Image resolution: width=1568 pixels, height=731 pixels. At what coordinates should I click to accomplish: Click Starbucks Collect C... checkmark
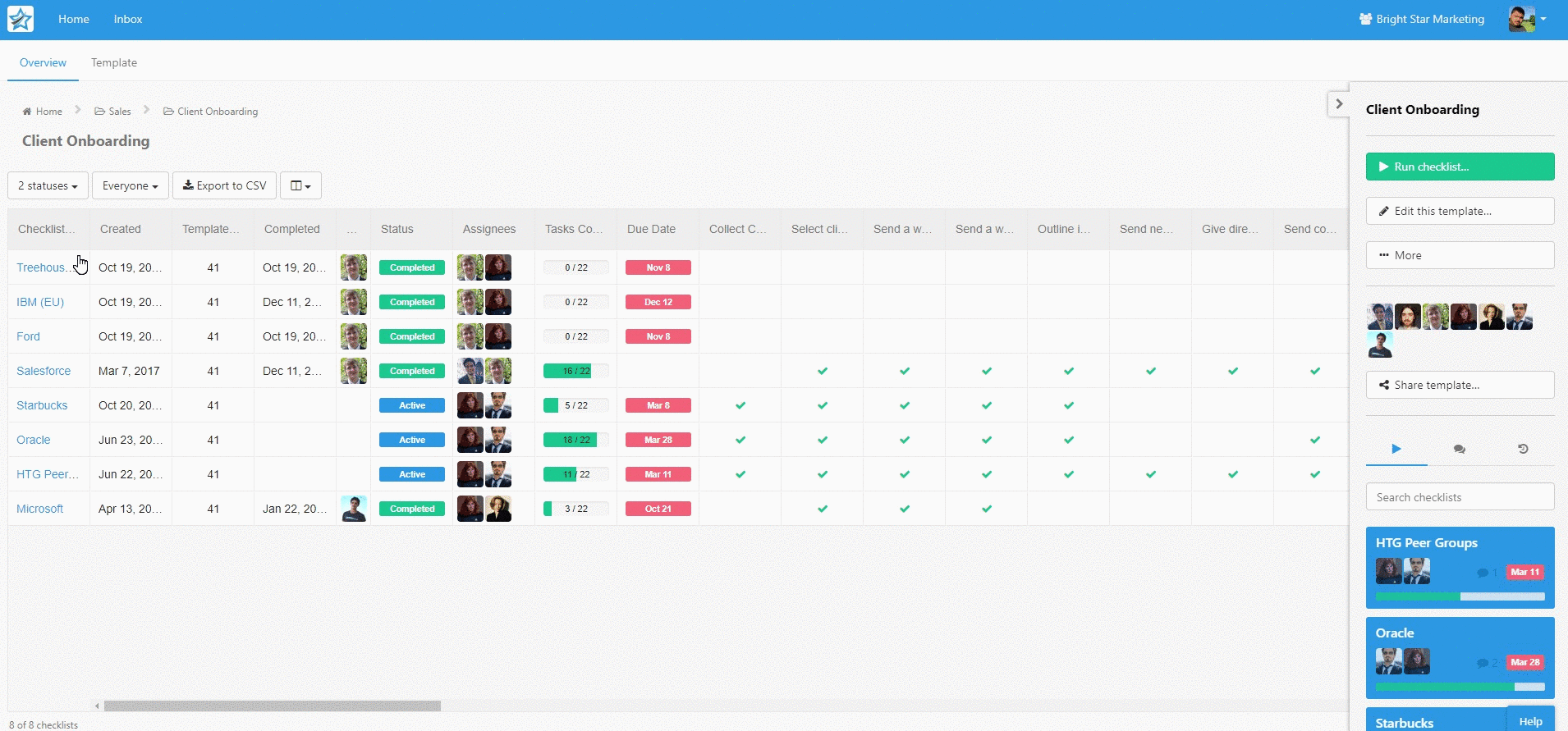(740, 405)
